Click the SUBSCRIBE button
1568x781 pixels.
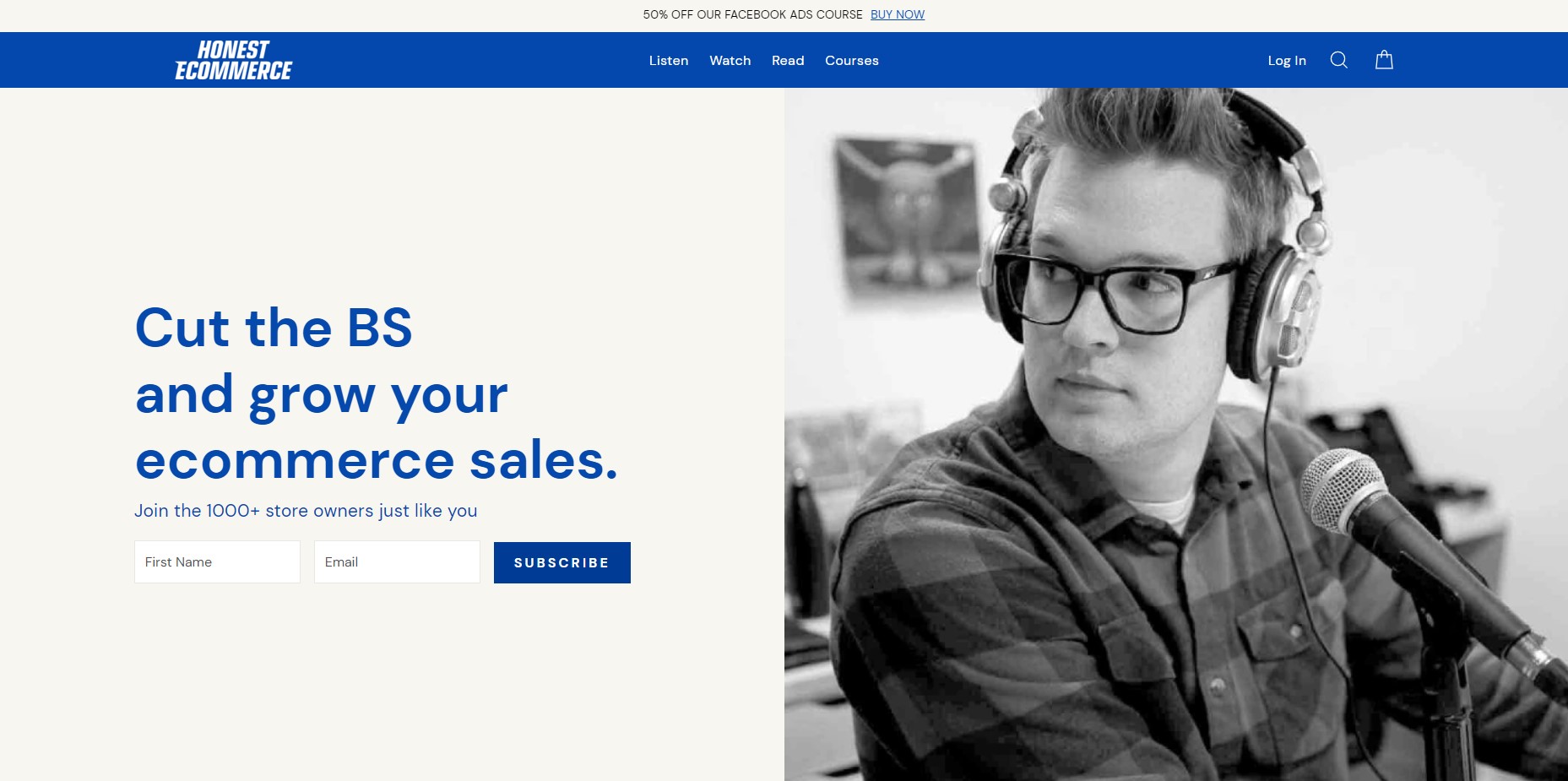click(x=562, y=562)
